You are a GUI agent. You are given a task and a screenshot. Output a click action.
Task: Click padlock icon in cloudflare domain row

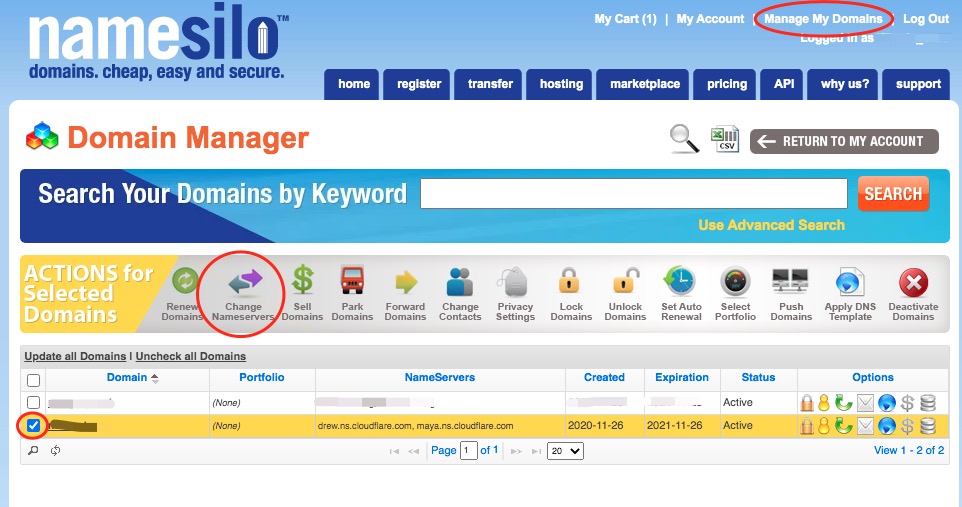tap(807, 425)
